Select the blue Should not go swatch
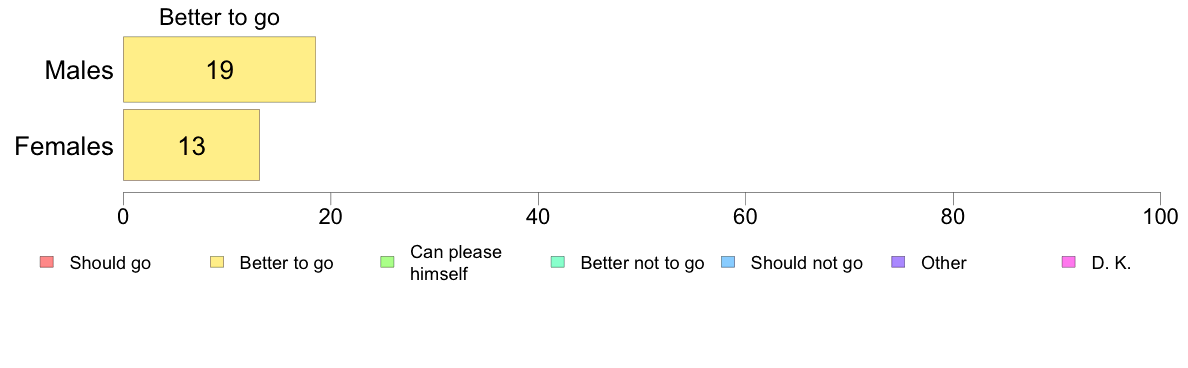 [728, 263]
